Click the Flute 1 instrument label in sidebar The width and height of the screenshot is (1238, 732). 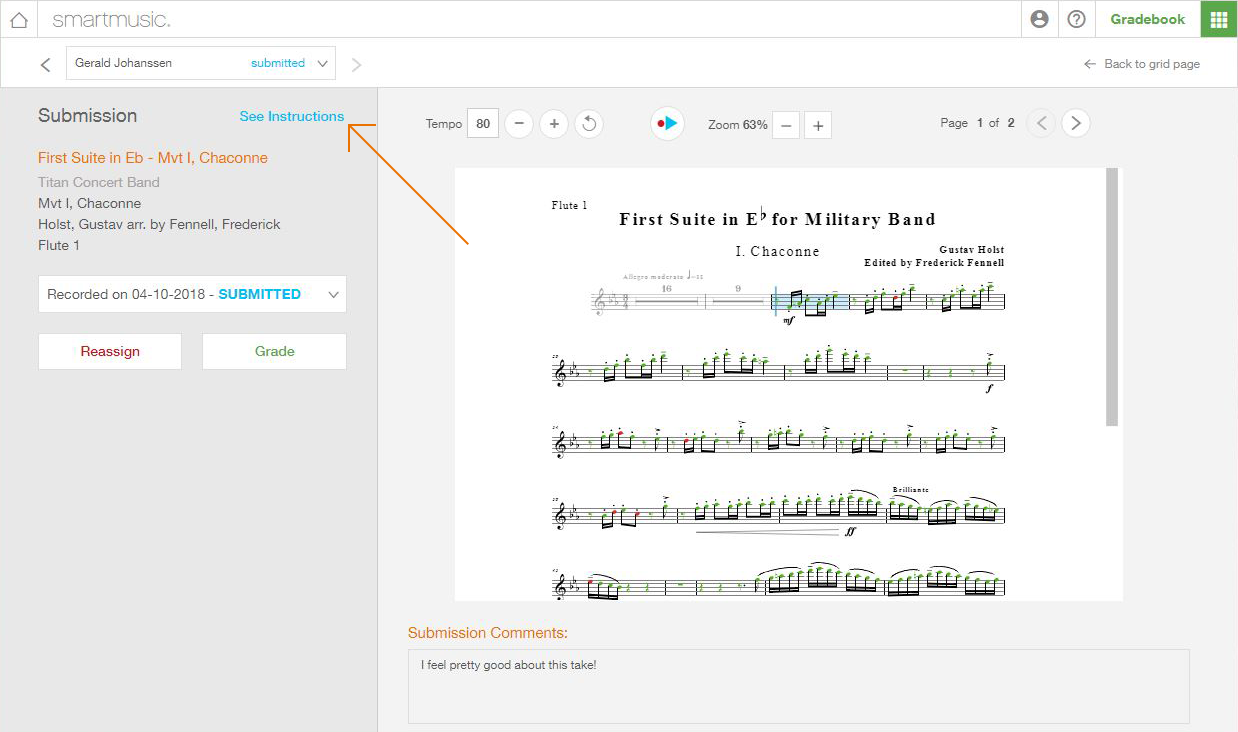[x=59, y=245]
